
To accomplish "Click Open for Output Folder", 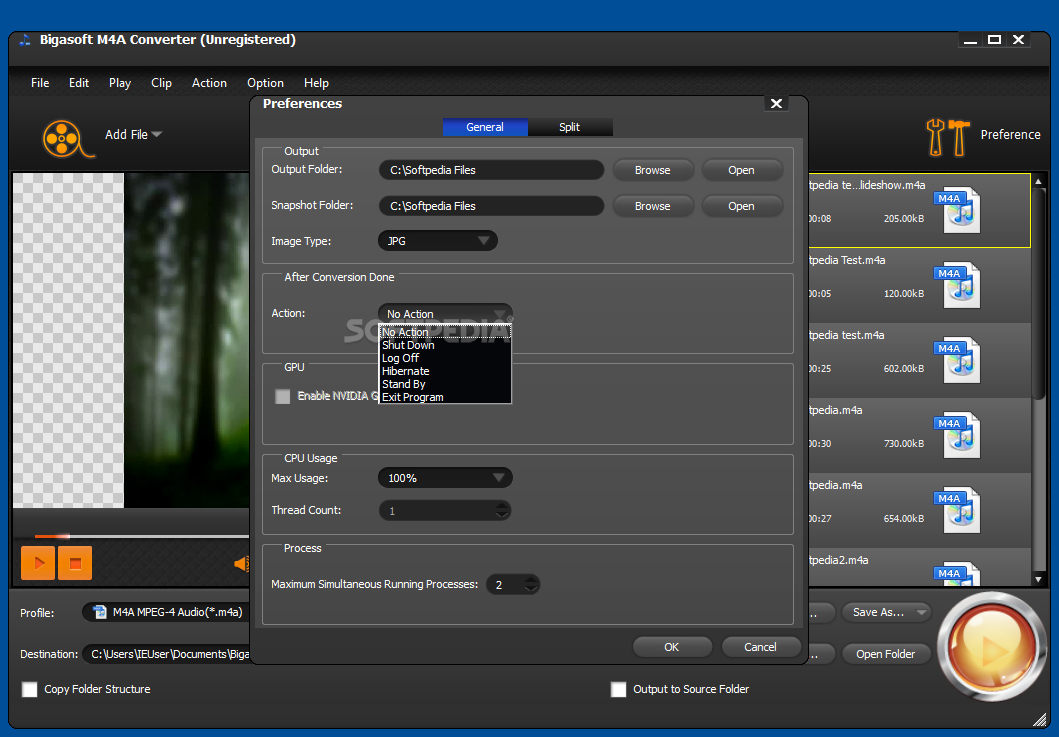I will pyautogui.click(x=742, y=170).
